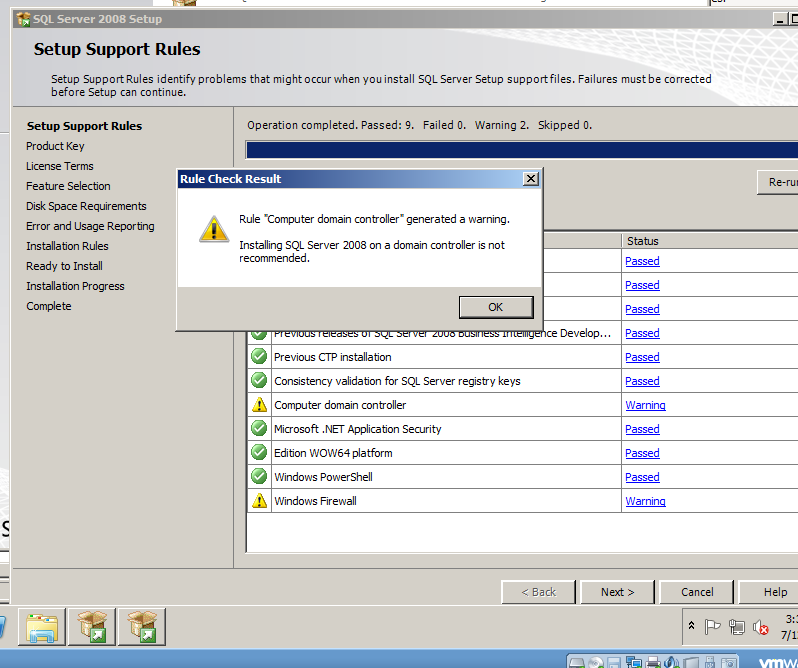Open the Warning link for Computer domain controller

(645, 405)
